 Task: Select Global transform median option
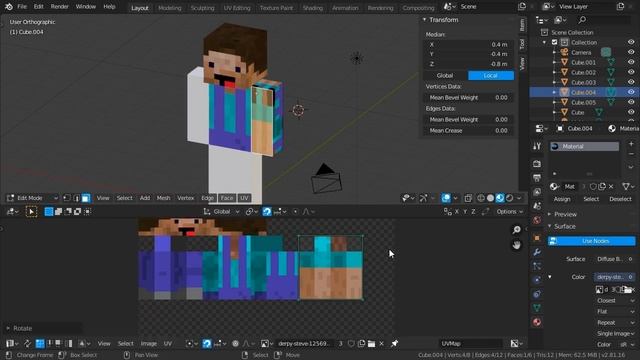[x=445, y=76]
